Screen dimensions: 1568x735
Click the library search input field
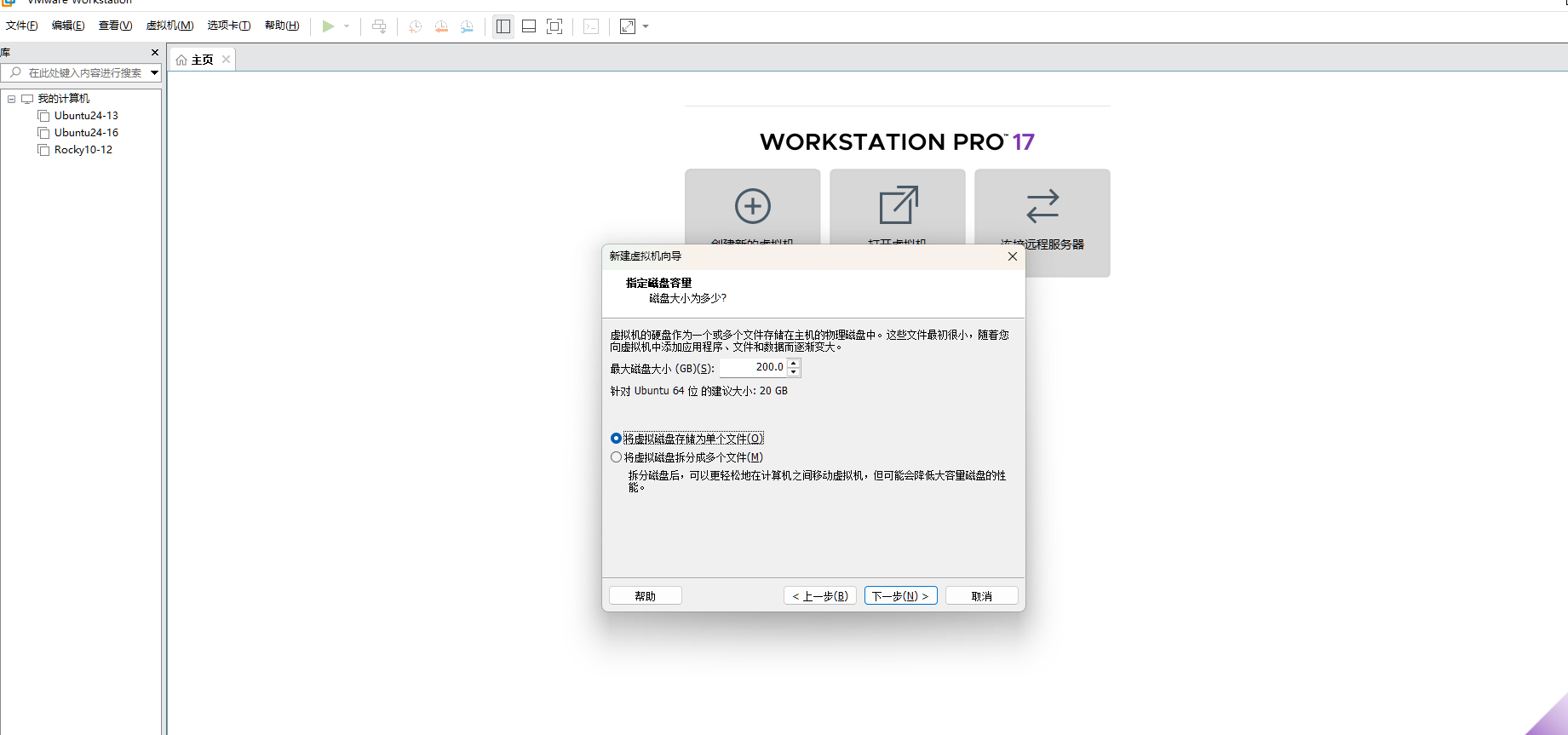(x=84, y=73)
